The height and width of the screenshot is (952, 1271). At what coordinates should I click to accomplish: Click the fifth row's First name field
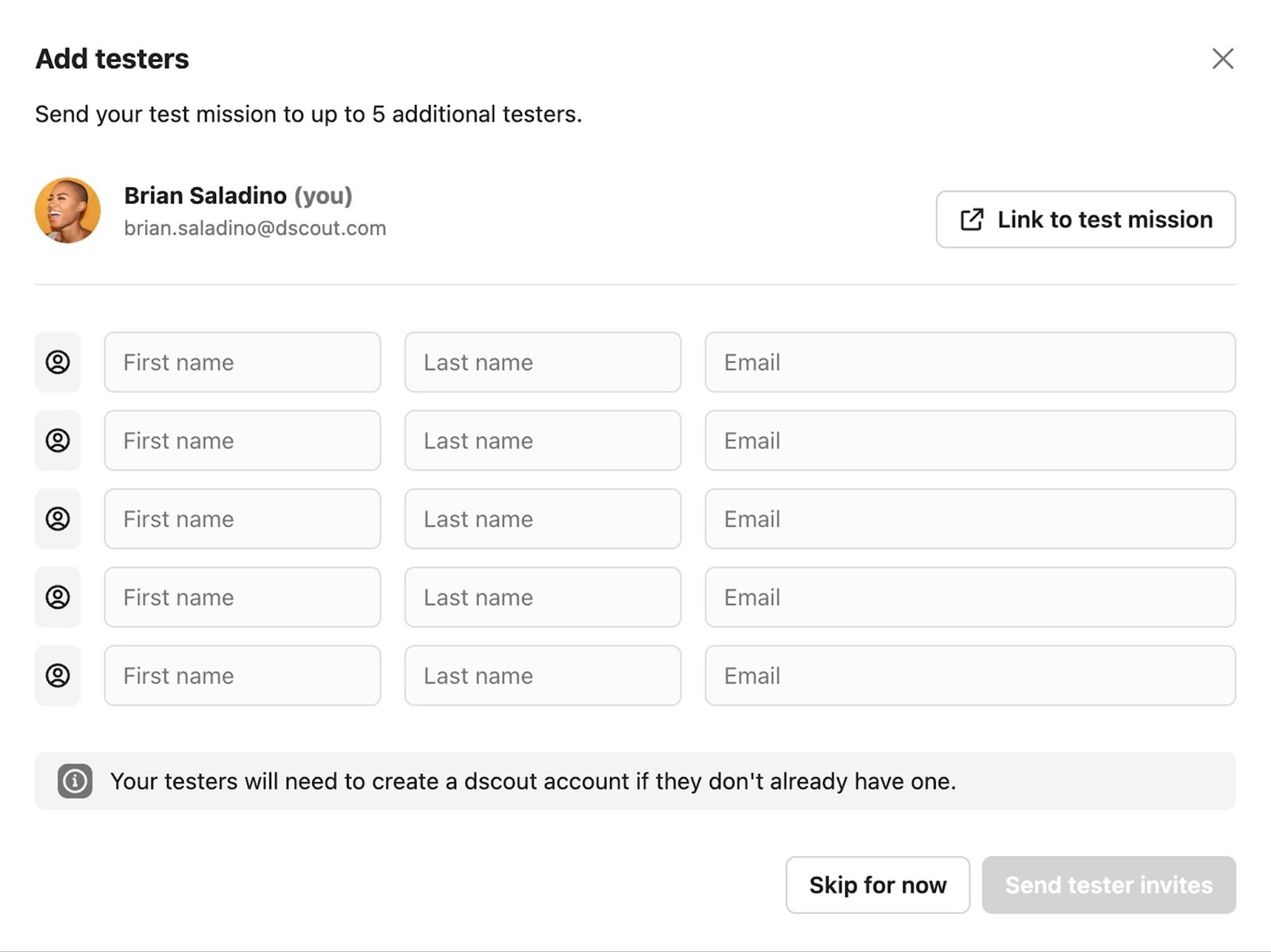coord(242,676)
